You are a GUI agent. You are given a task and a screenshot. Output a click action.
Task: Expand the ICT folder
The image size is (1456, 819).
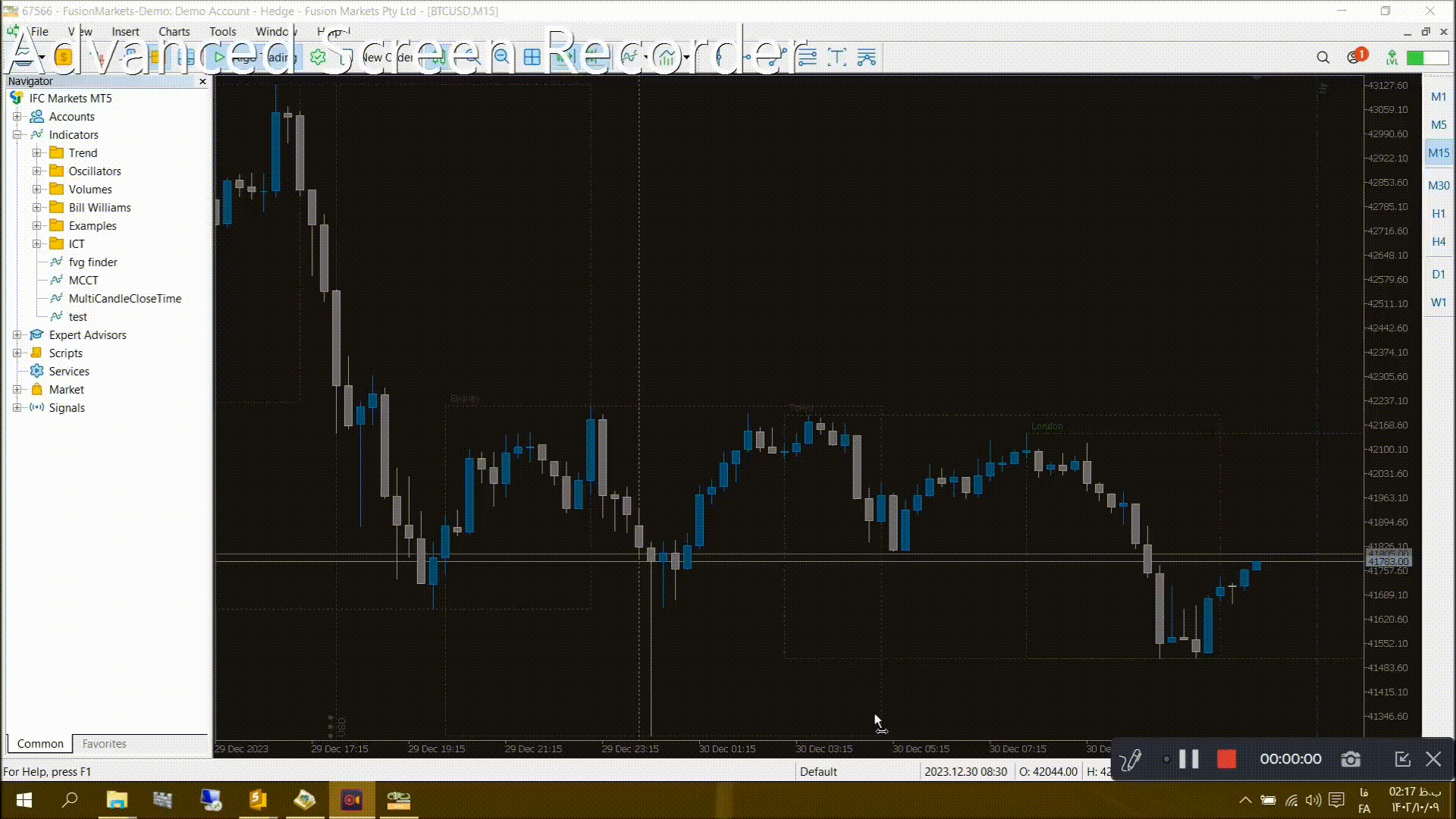36,244
